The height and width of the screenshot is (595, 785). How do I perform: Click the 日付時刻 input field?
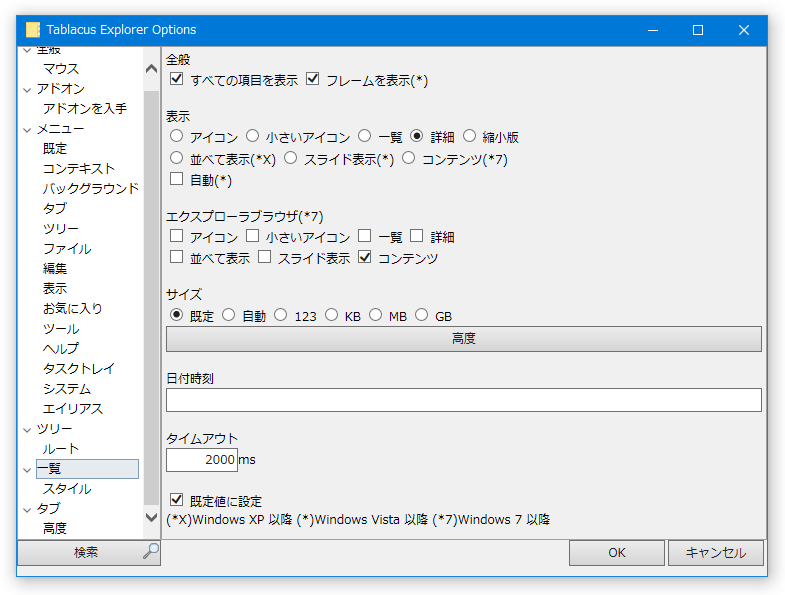pyautogui.click(x=464, y=400)
